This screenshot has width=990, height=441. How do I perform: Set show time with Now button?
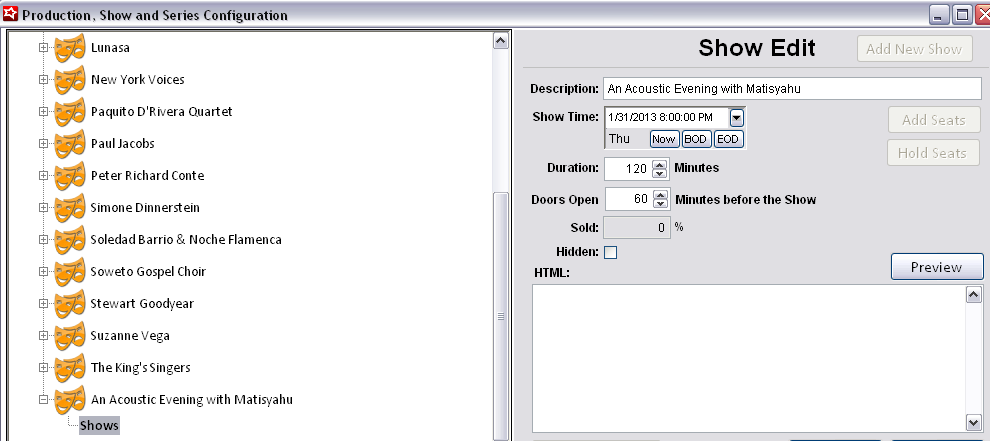[x=663, y=139]
